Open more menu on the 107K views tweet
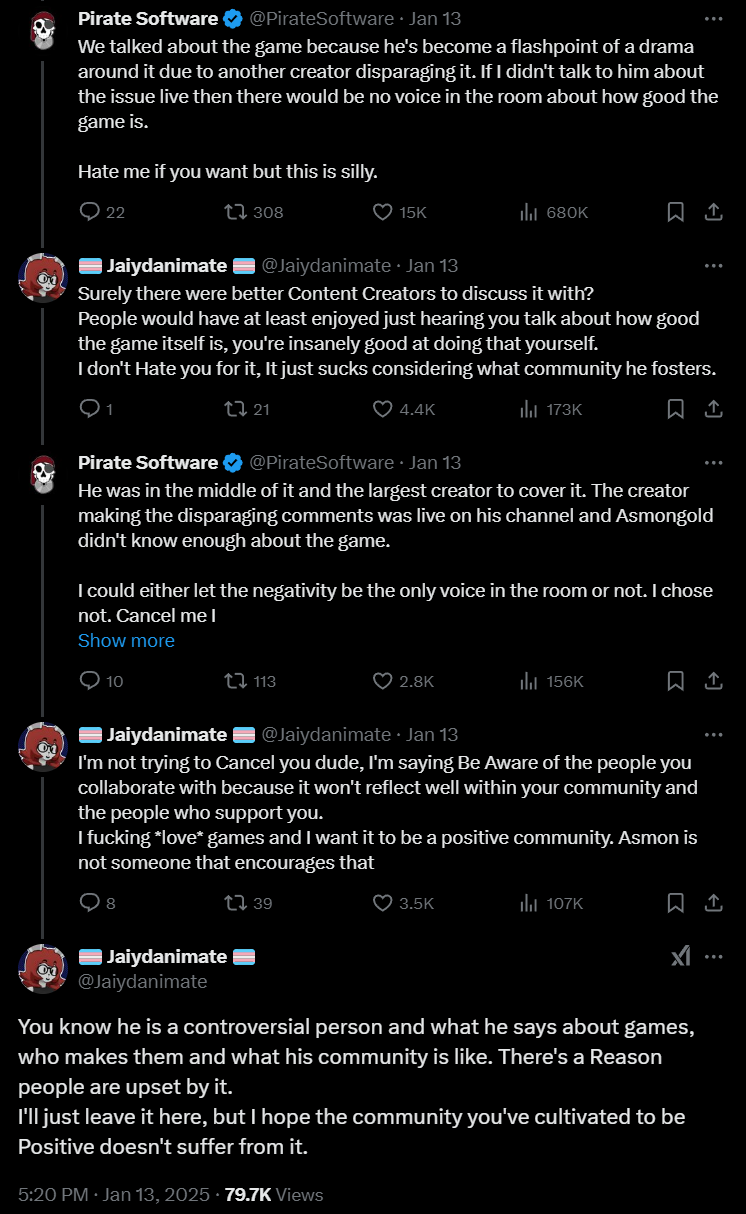The image size is (746, 1214). tap(713, 735)
